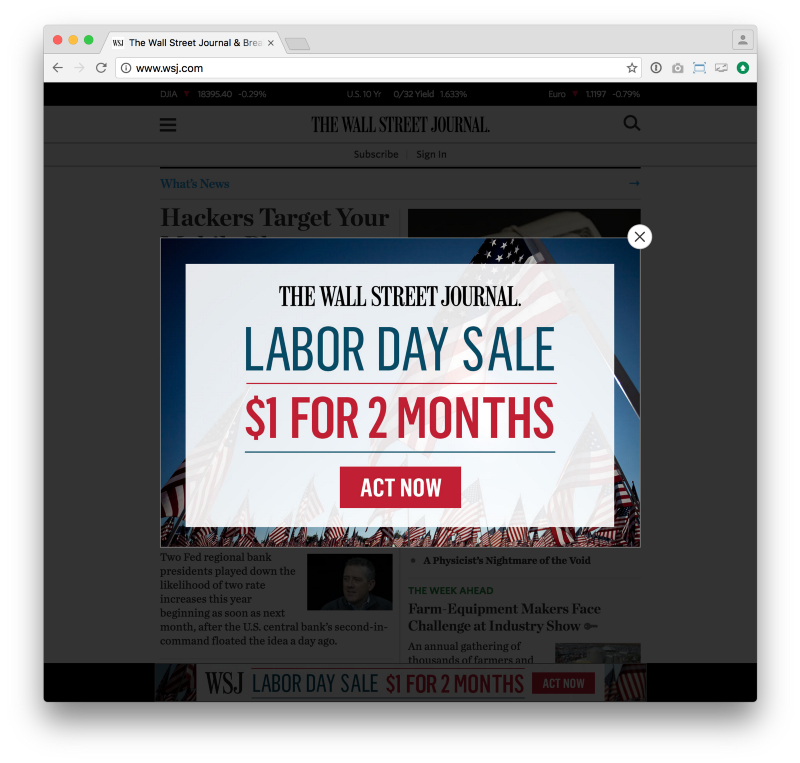The image size is (800, 763).
Task: Reload the page with refresh icon
Action: (101, 68)
